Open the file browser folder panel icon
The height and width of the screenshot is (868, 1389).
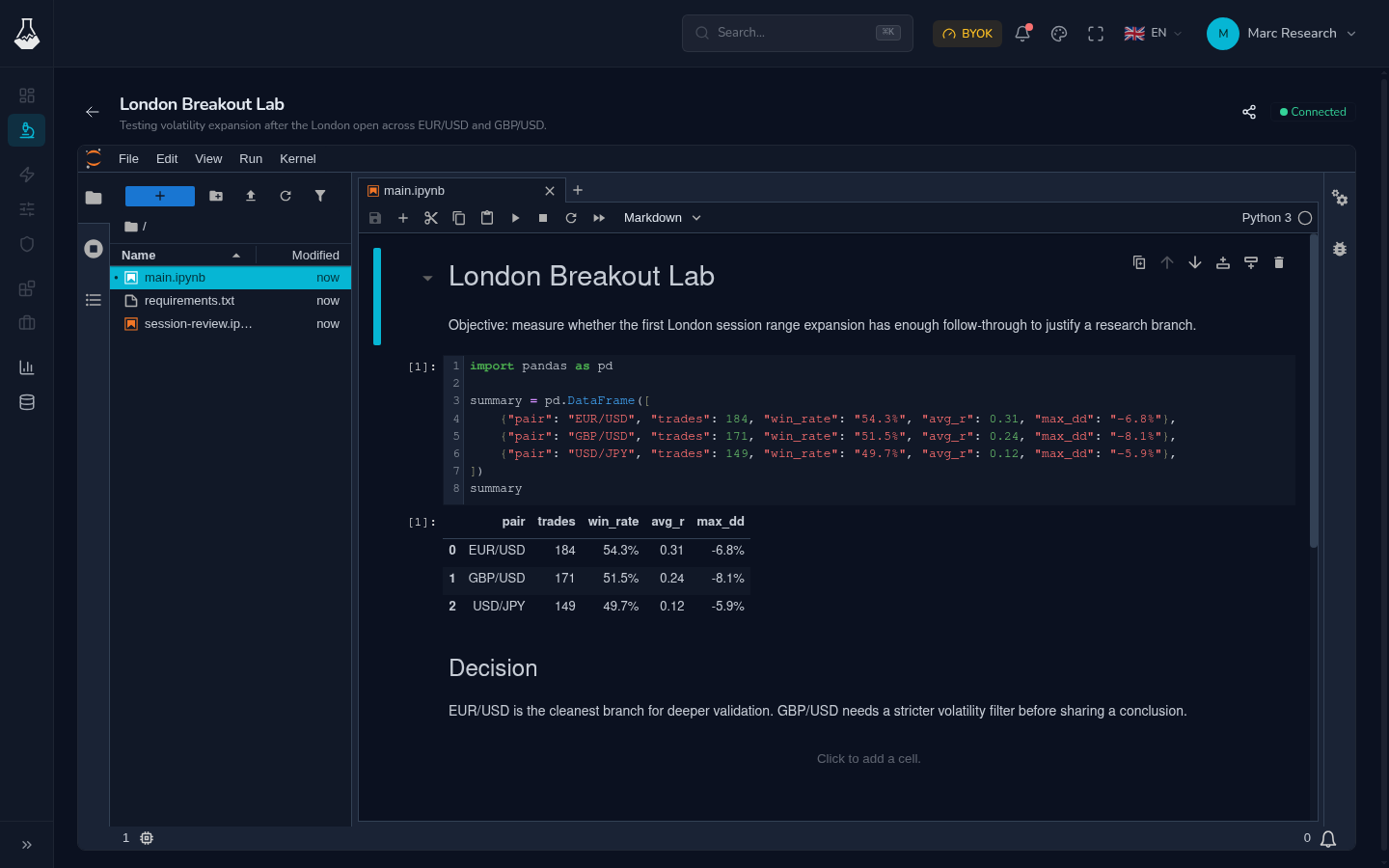tap(94, 198)
